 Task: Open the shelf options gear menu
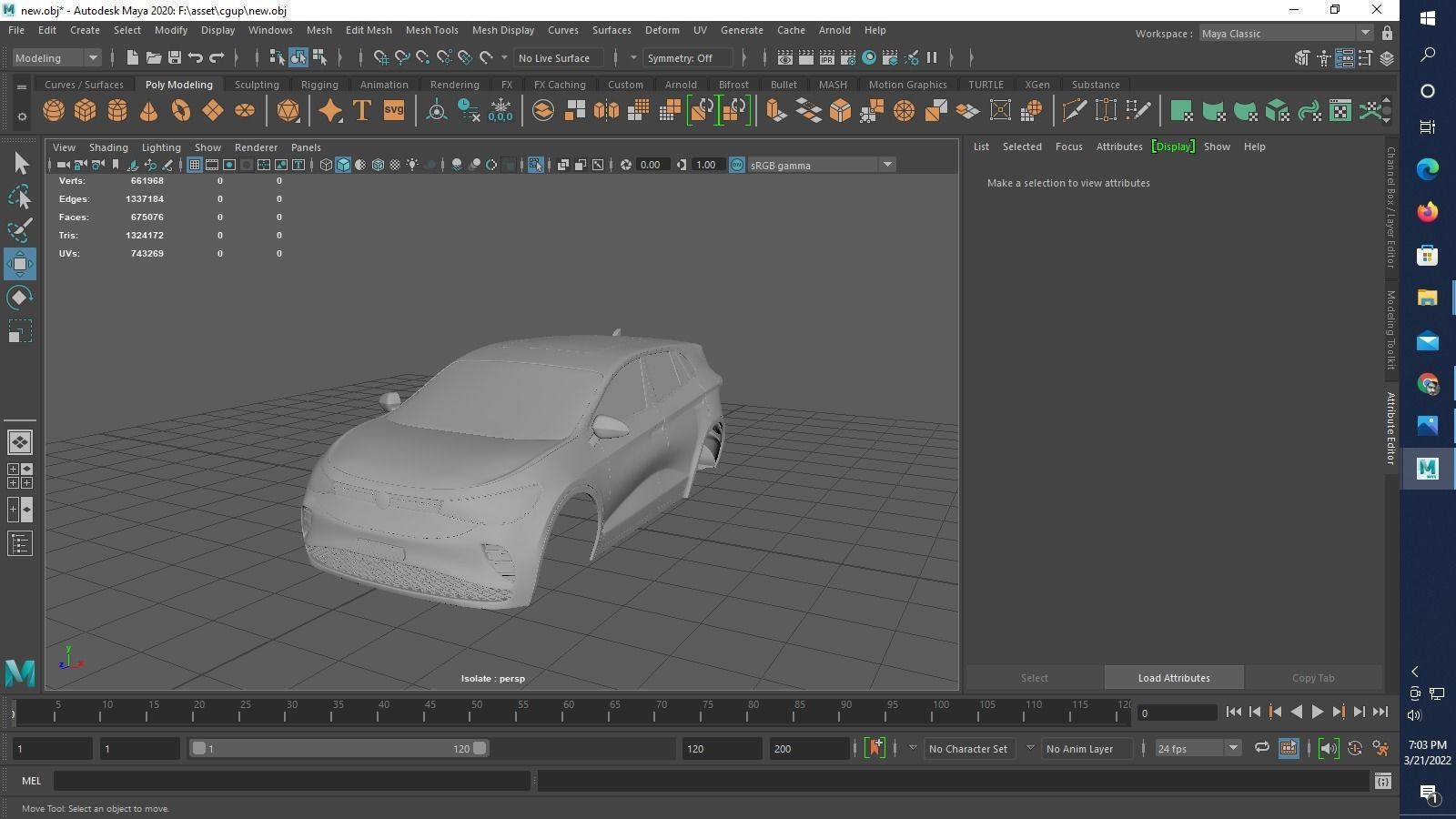[22, 116]
